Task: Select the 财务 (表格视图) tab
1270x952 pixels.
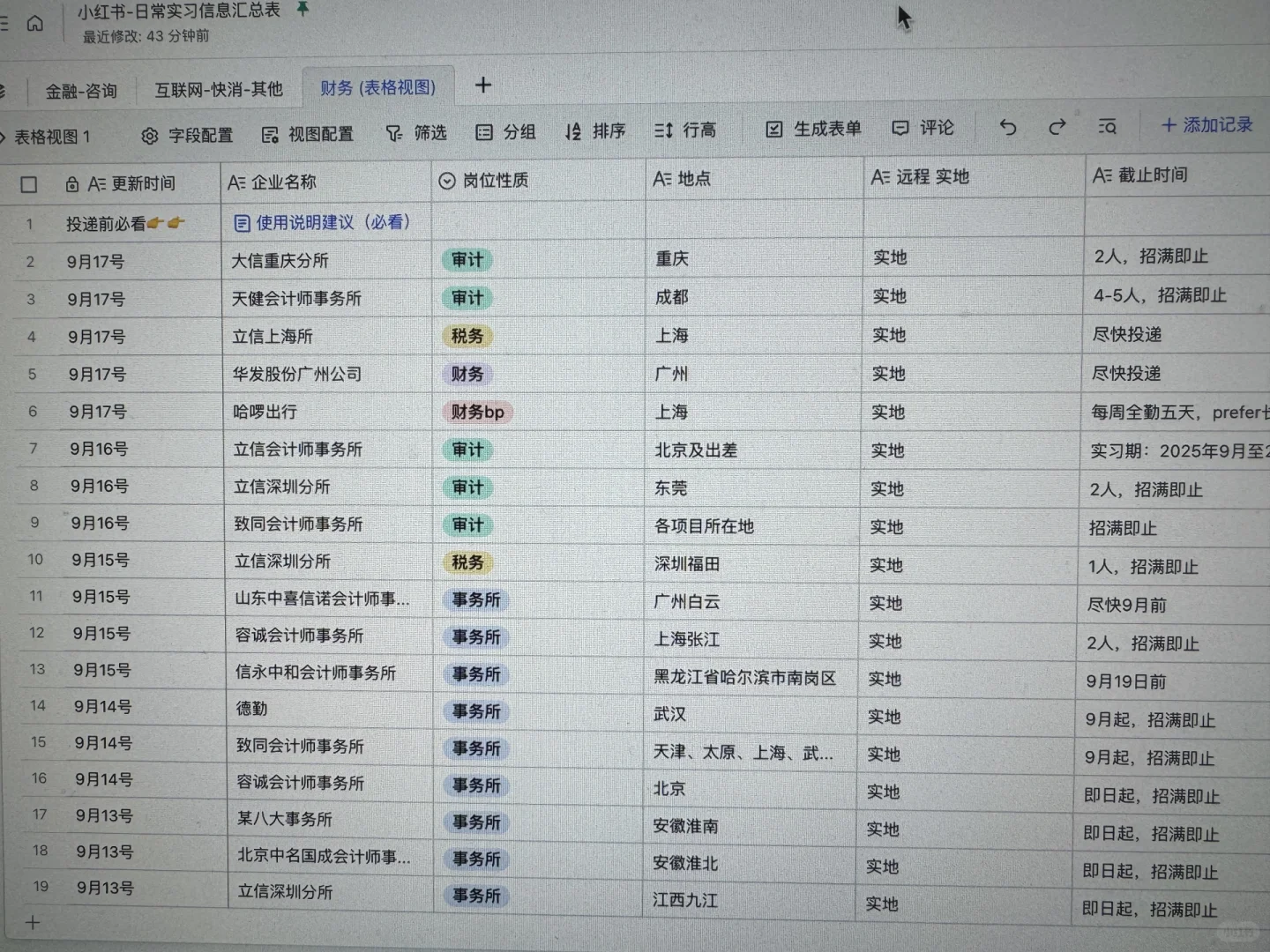Action: (x=377, y=87)
